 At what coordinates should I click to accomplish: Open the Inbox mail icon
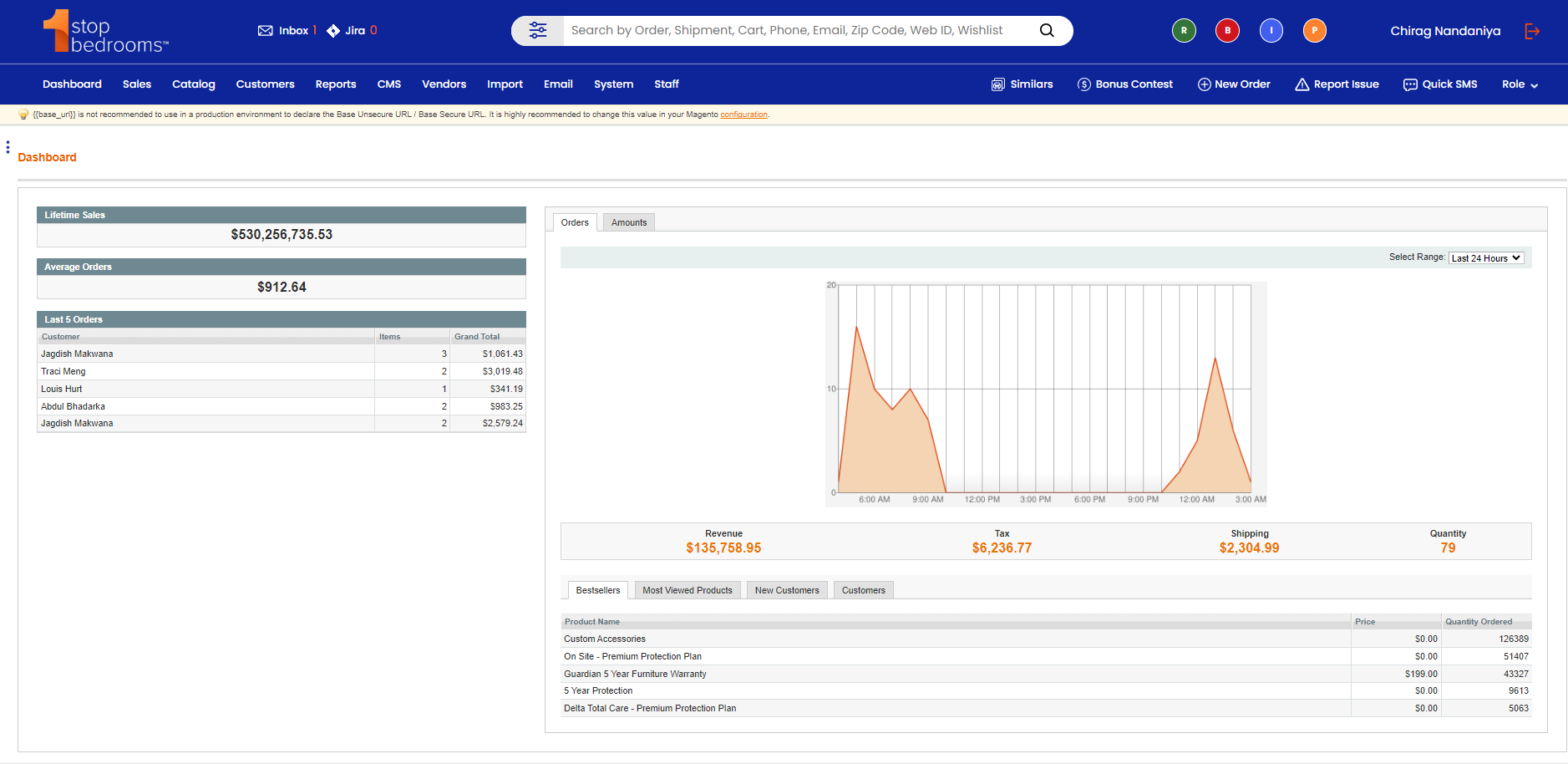[266, 31]
